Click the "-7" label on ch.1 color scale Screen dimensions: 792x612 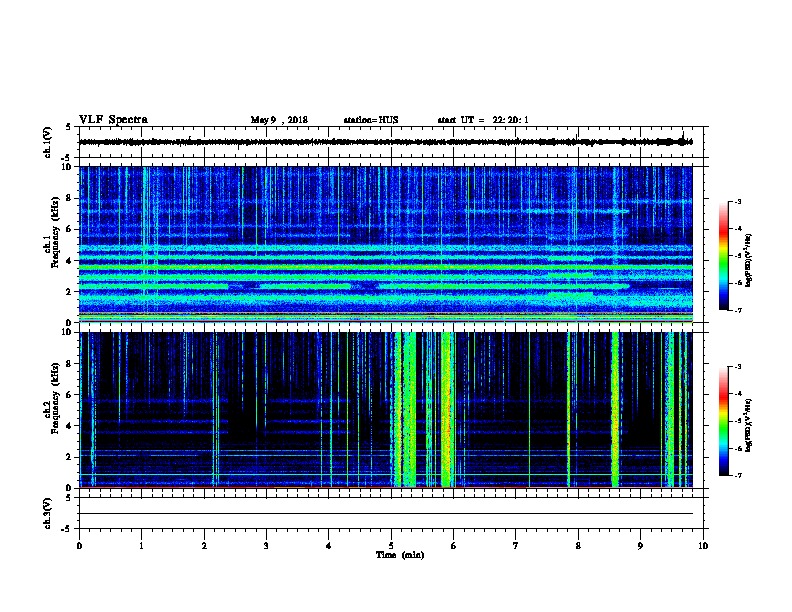(x=738, y=310)
